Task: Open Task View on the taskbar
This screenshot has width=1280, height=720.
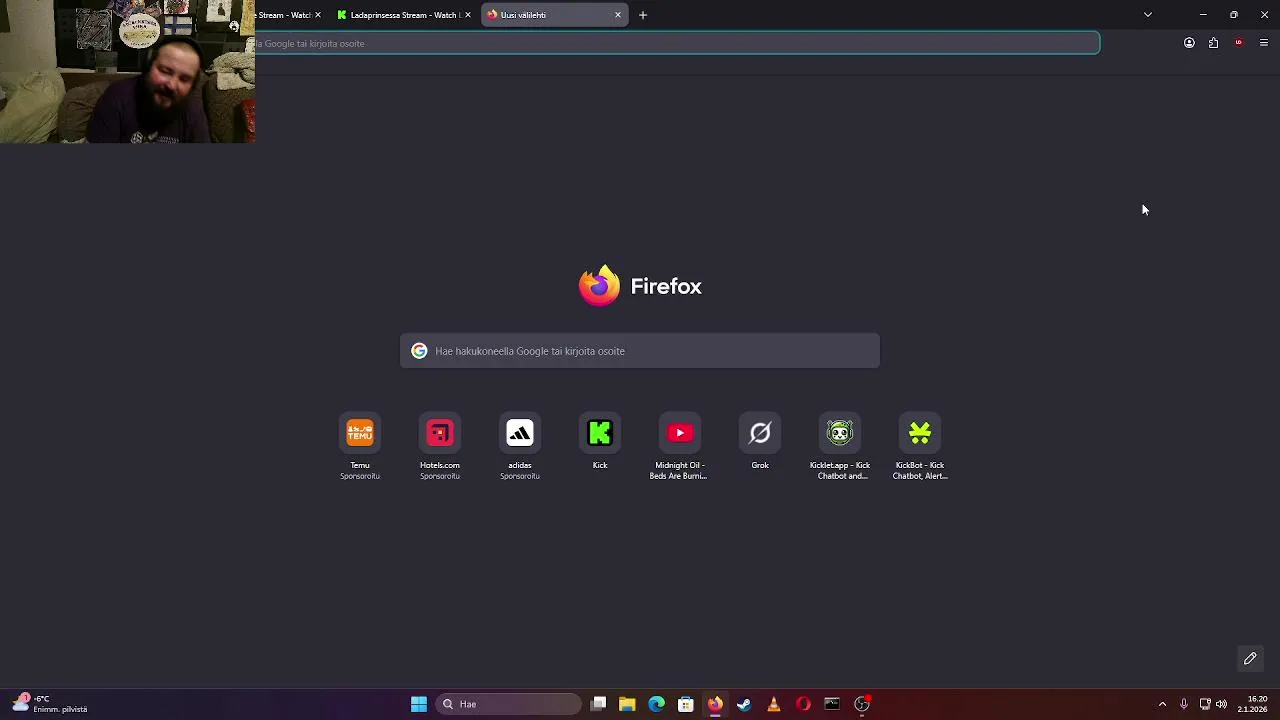Action: (x=598, y=704)
